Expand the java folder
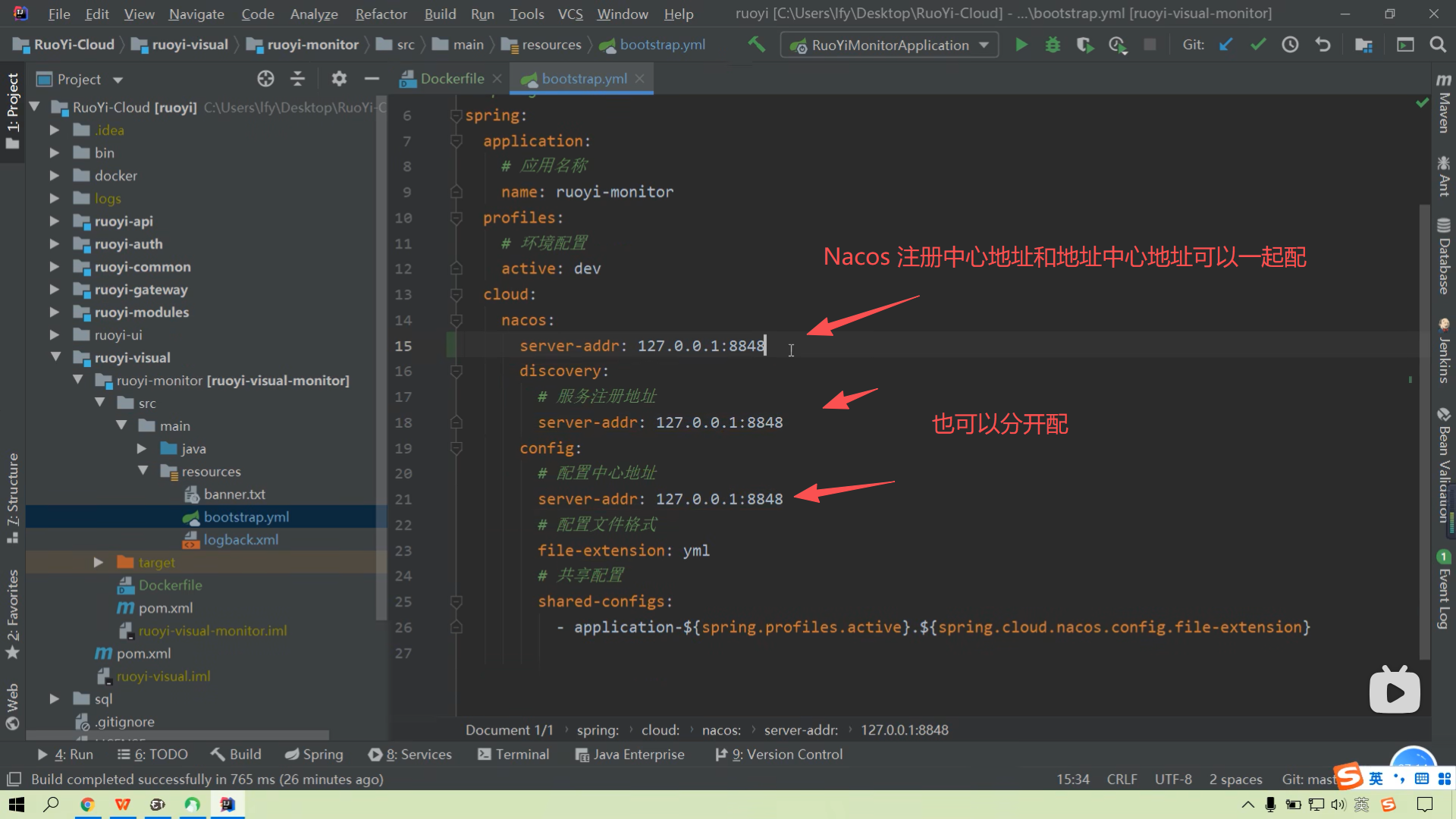The image size is (1456, 819). click(142, 448)
